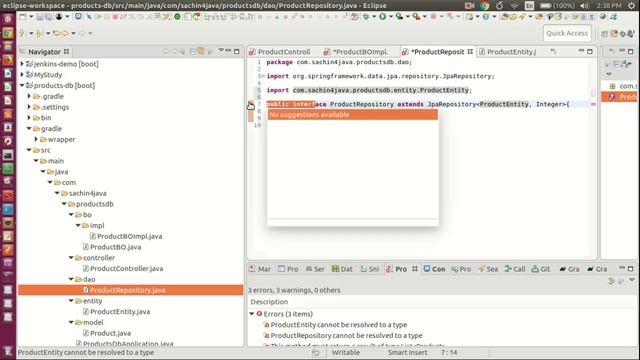Expand the .settings folder
Image resolution: width=640 pixels, height=360 pixels.
(x=29, y=107)
